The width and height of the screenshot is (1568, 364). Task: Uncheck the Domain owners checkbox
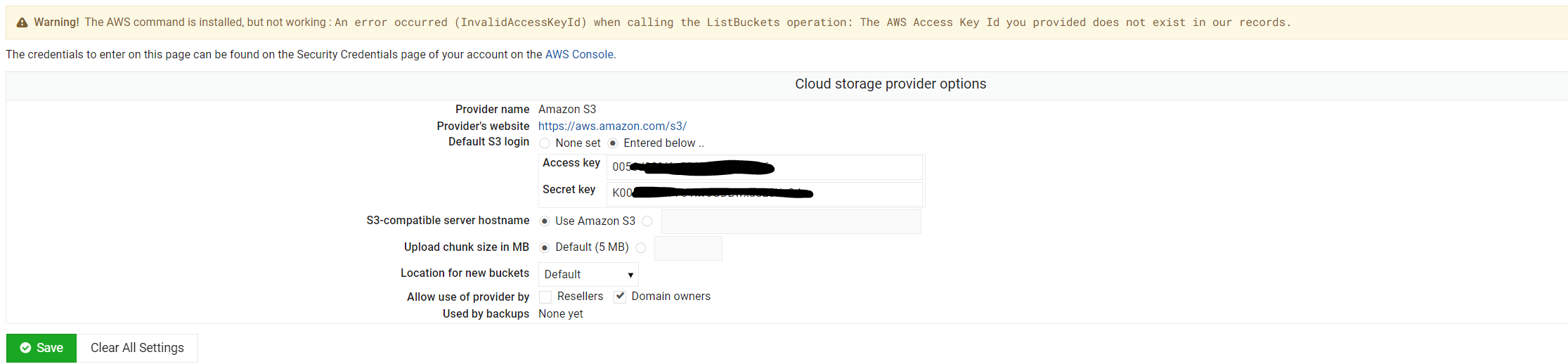coord(620,297)
